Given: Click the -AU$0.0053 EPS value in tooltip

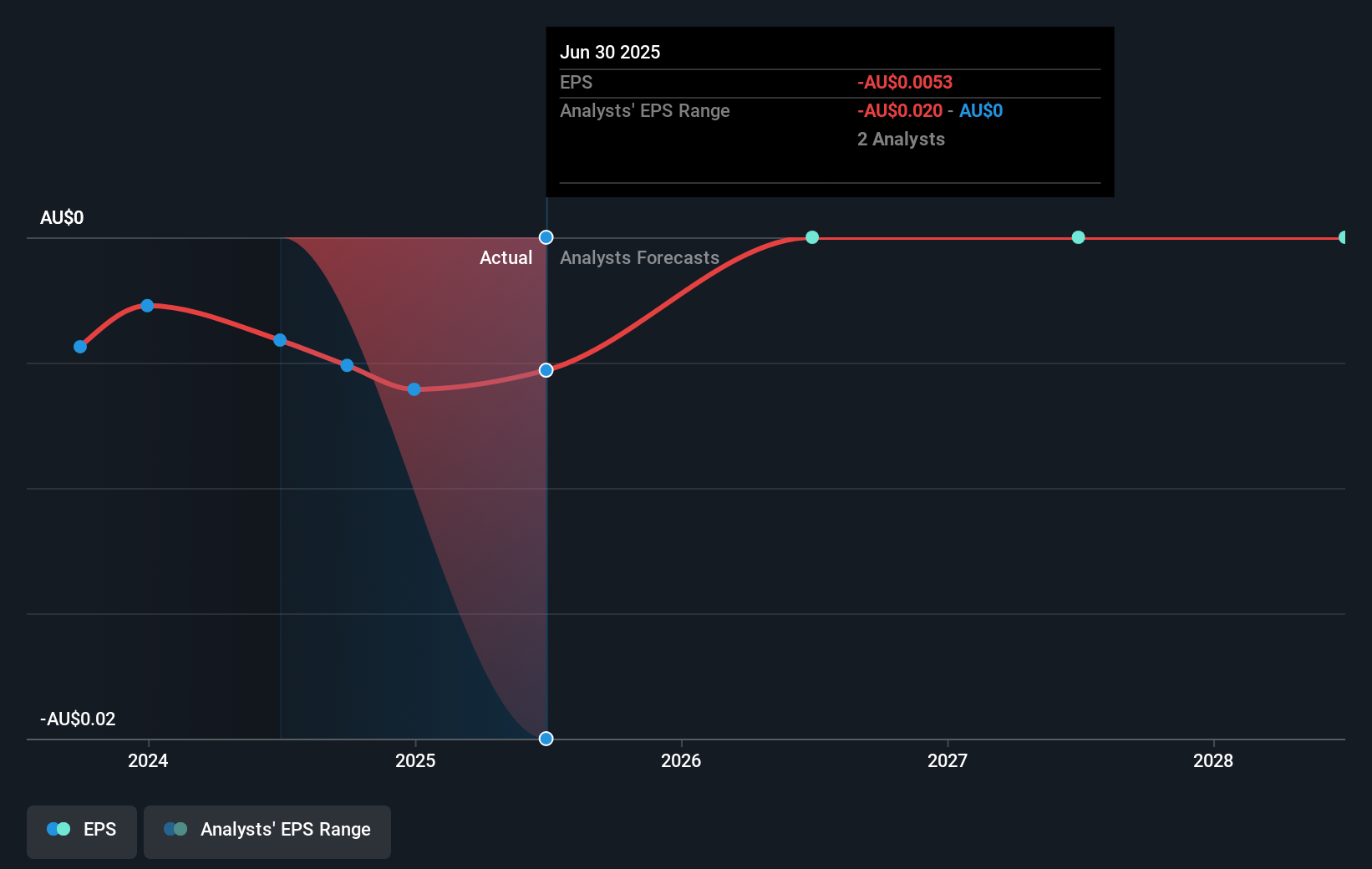Looking at the screenshot, I should [x=903, y=82].
